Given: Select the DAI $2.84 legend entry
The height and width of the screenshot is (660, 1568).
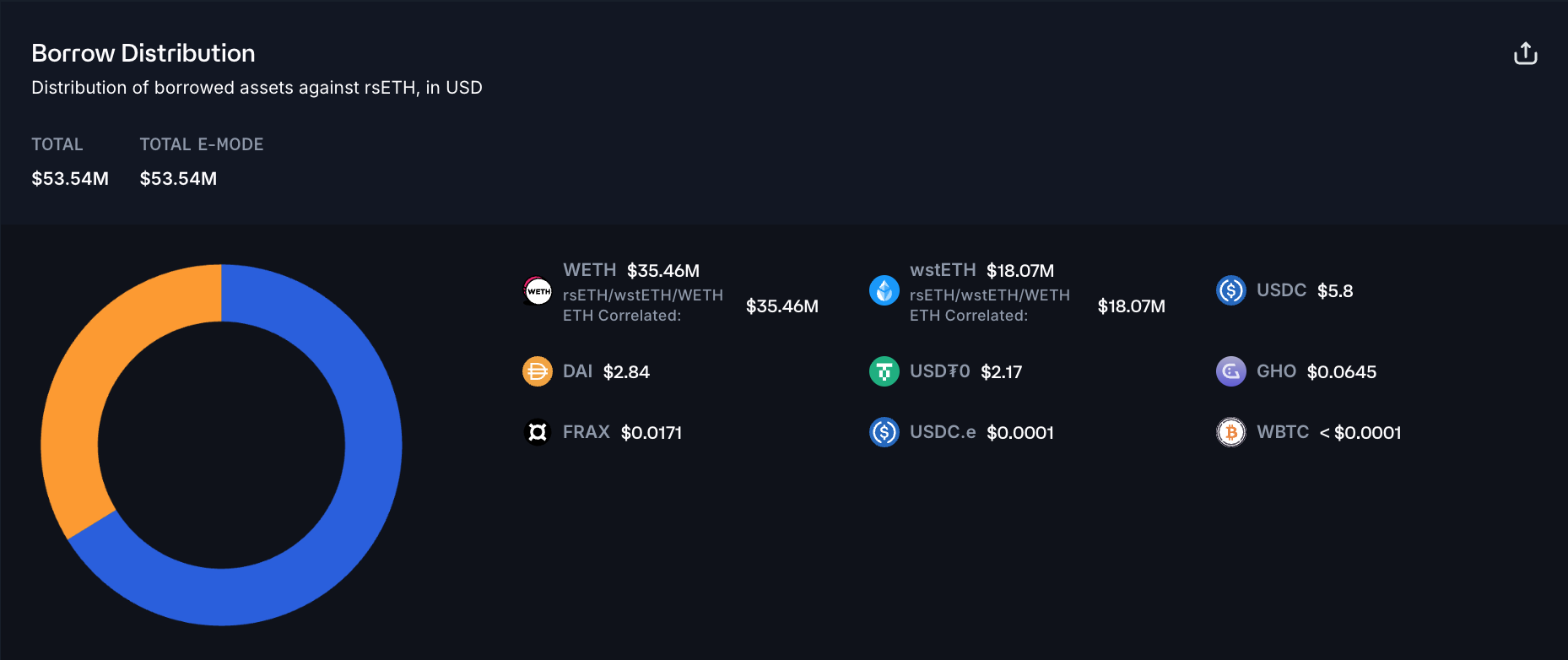Looking at the screenshot, I should [x=605, y=371].
